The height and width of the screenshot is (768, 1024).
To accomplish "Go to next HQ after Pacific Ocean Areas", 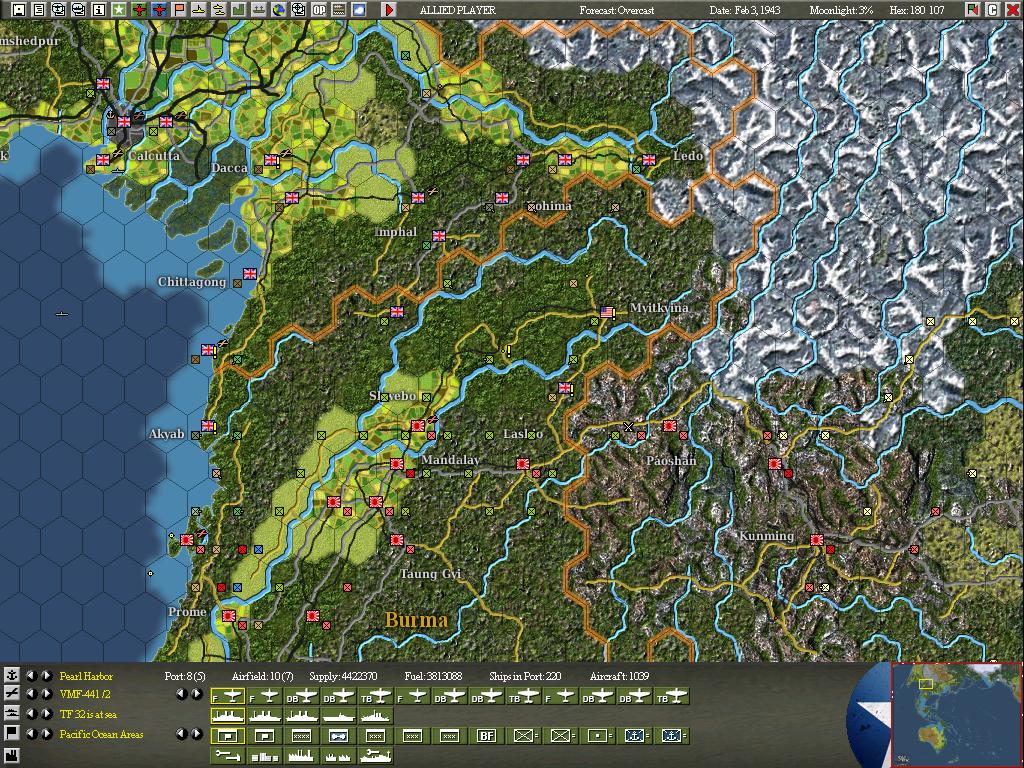I will click(46, 733).
